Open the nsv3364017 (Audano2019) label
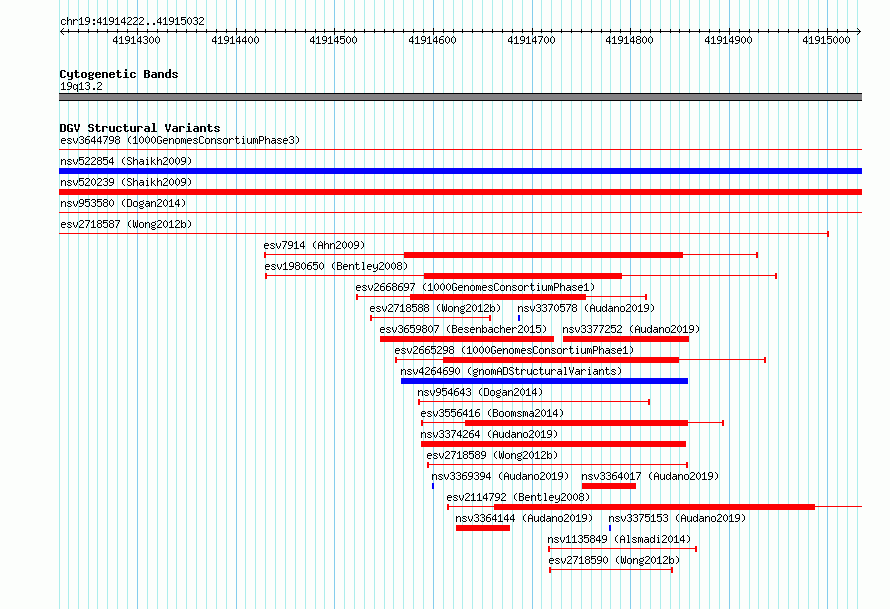The height and width of the screenshot is (609, 890). click(x=650, y=476)
